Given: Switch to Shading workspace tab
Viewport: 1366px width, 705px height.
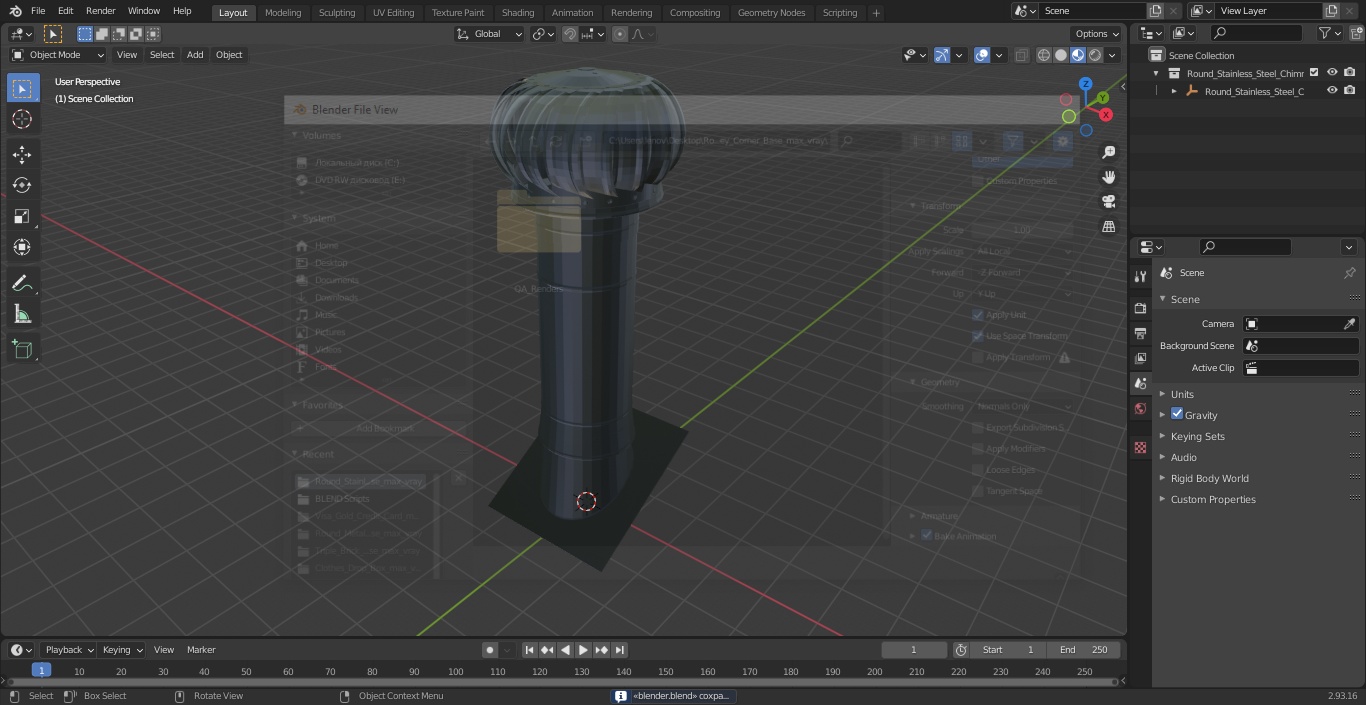Looking at the screenshot, I should pyautogui.click(x=518, y=13).
